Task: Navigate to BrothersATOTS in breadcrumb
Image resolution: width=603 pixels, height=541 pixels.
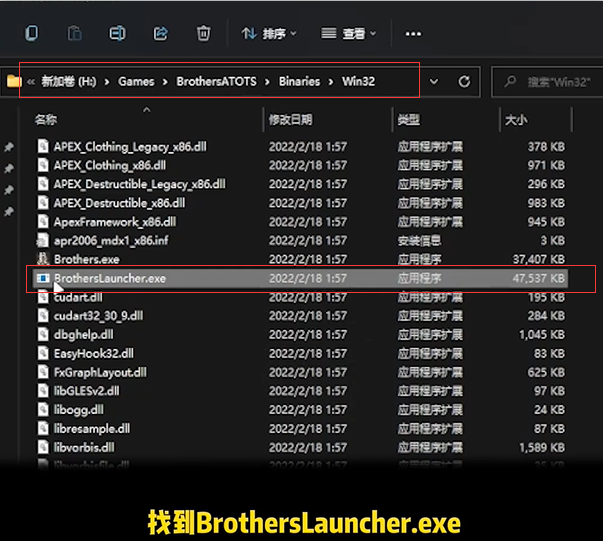Action: (217, 82)
